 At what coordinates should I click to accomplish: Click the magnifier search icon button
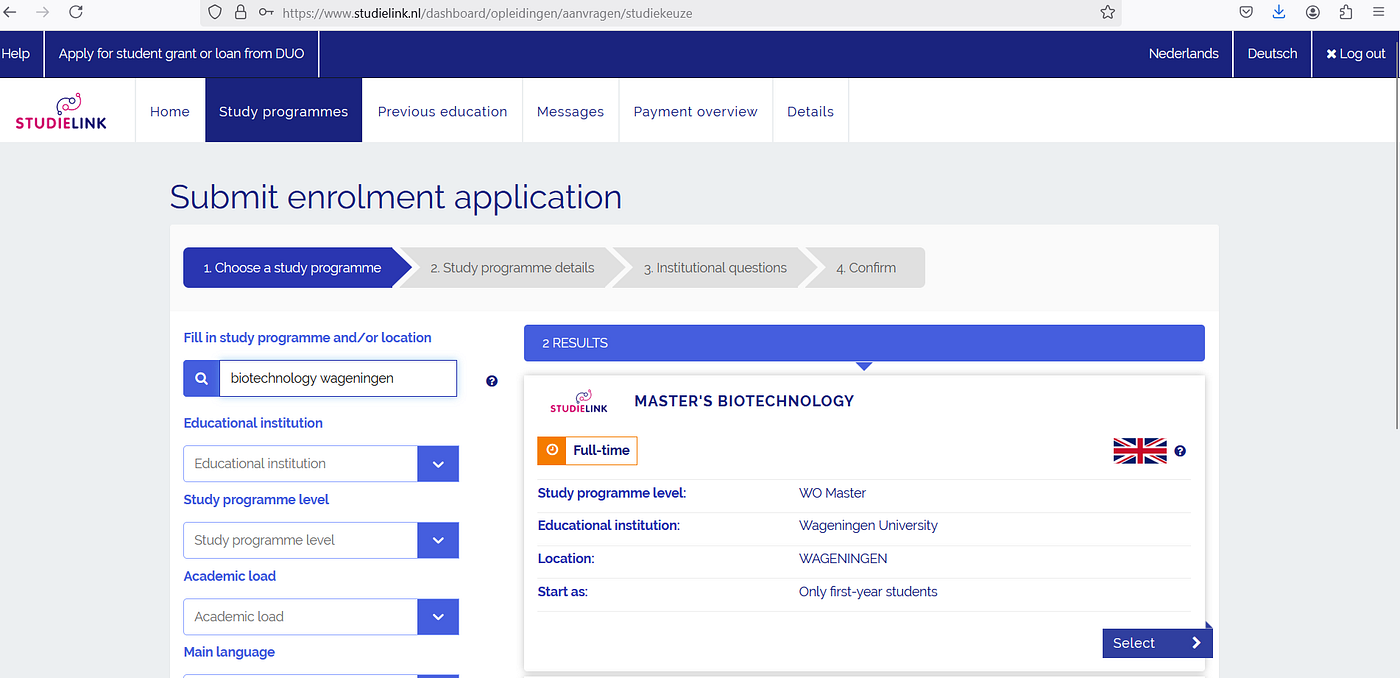[x=201, y=379]
